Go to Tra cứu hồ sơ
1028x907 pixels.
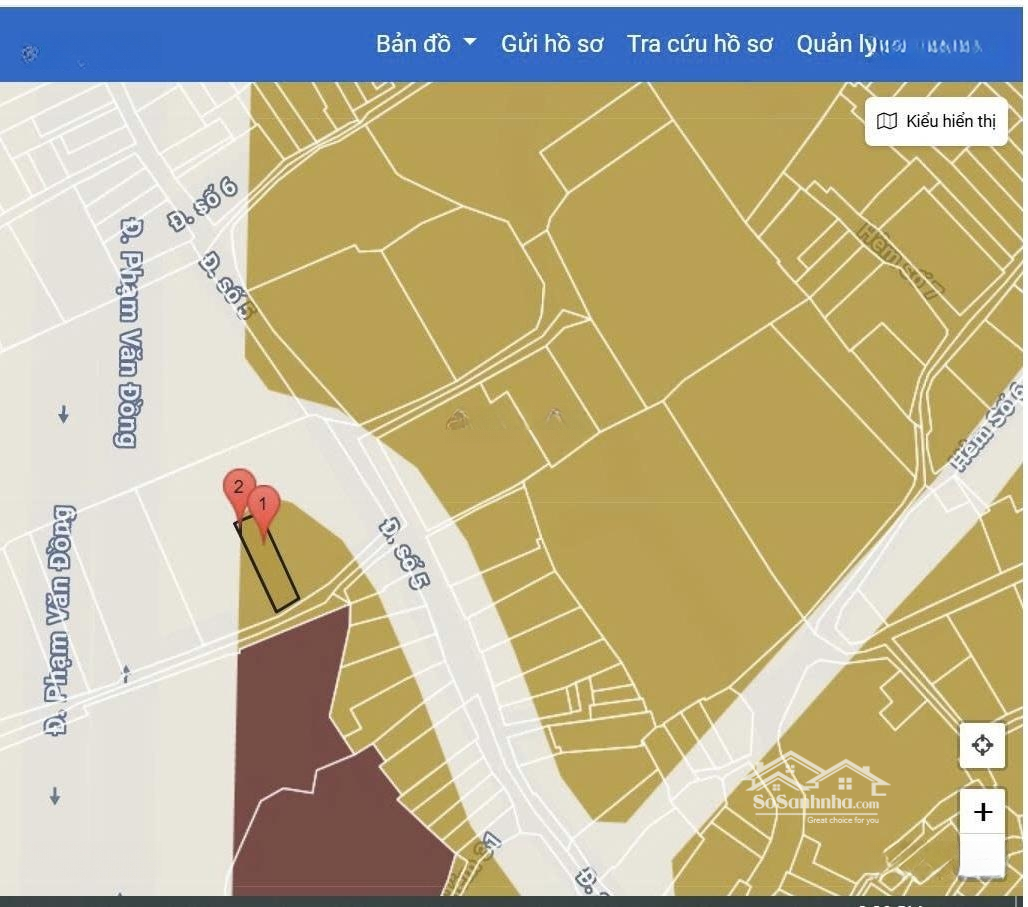click(x=699, y=44)
